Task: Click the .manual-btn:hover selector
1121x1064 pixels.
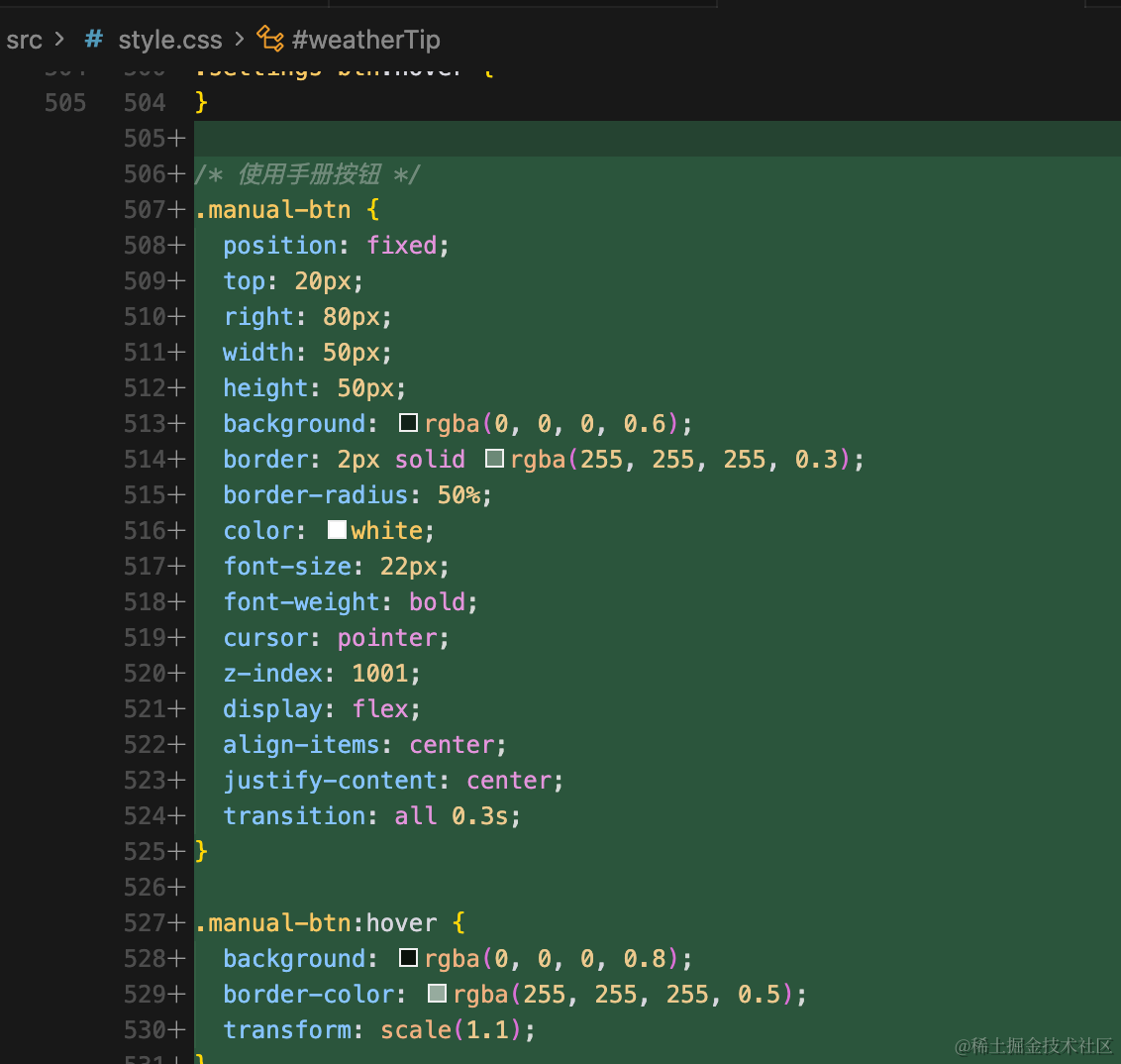Action: pos(316,923)
